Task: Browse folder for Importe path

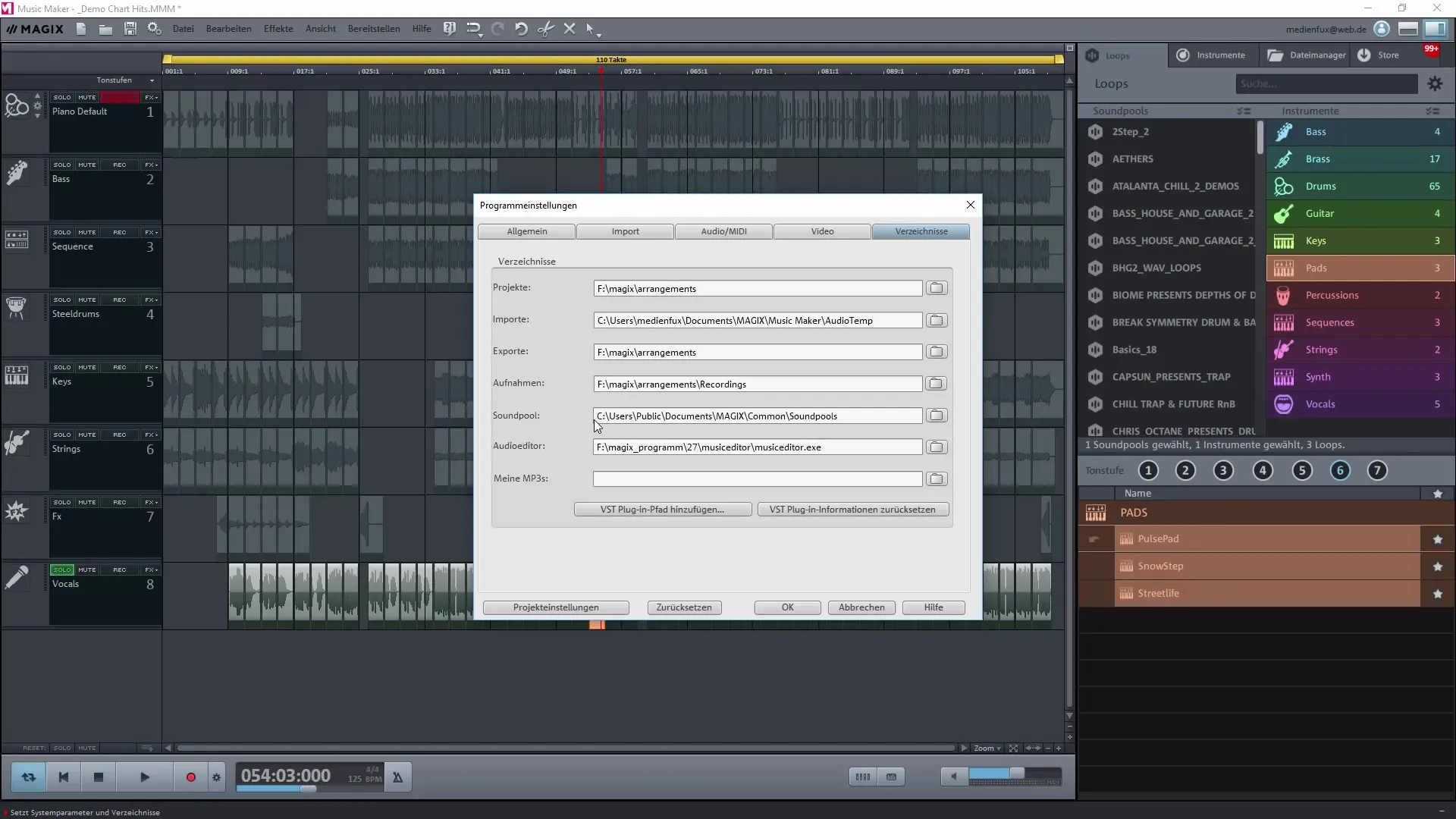Action: pos(937,320)
